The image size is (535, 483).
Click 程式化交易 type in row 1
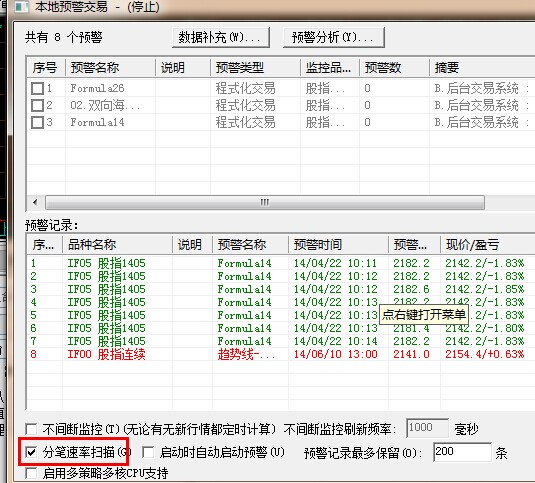pyautogui.click(x=245, y=89)
